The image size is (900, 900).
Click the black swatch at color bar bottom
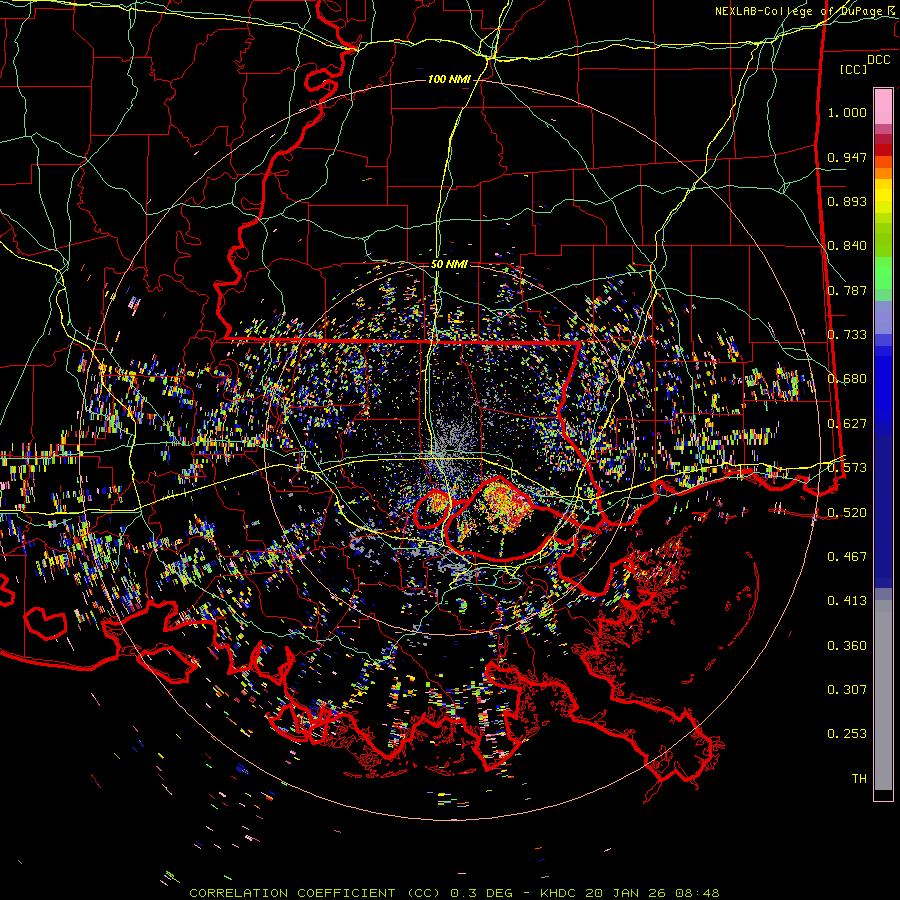pos(883,795)
